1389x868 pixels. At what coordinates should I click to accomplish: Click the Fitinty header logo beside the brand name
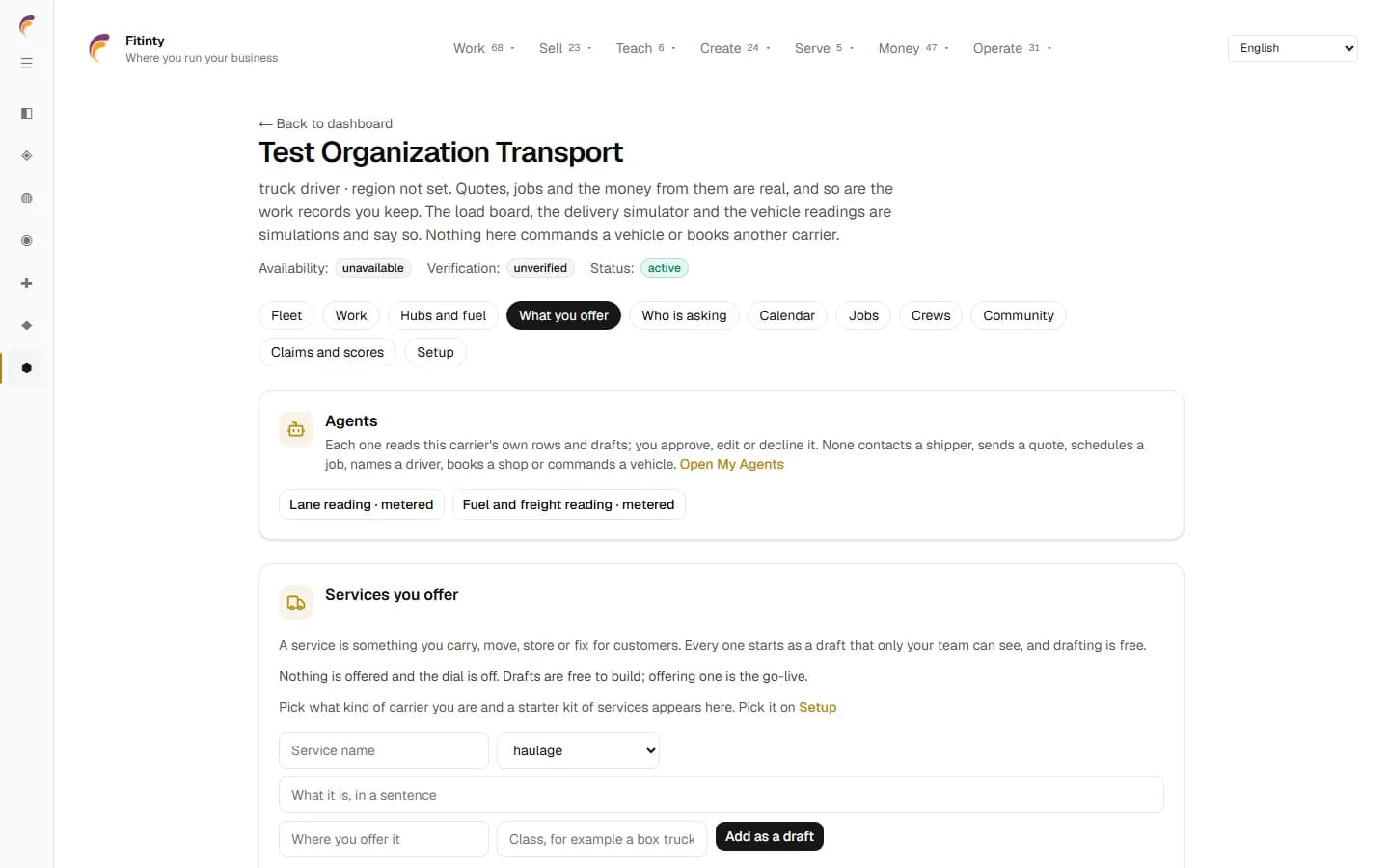[x=99, y=48]
